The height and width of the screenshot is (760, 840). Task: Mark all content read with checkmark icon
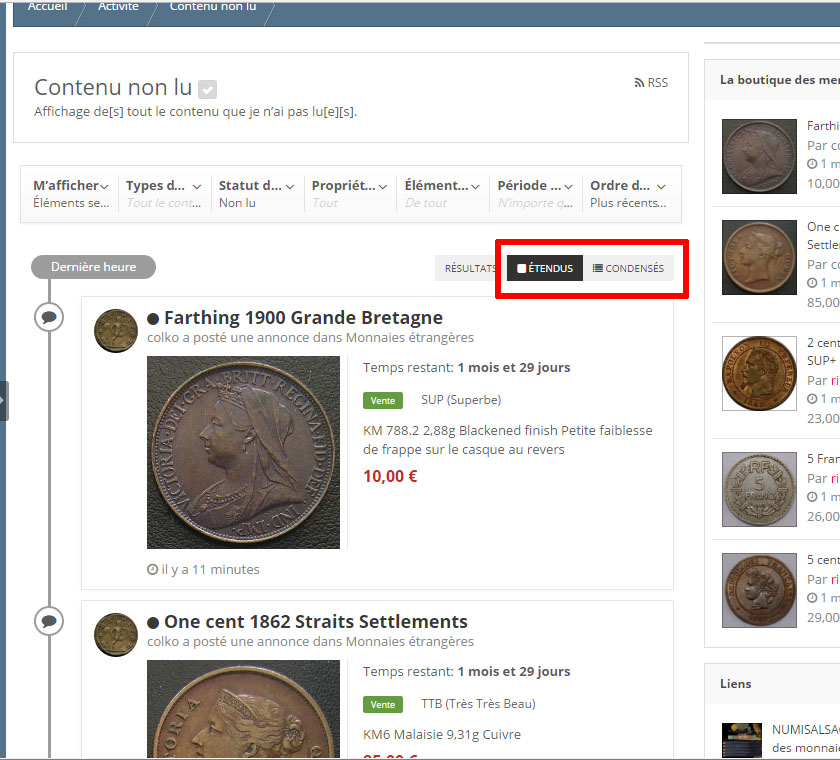pos(207,89)
